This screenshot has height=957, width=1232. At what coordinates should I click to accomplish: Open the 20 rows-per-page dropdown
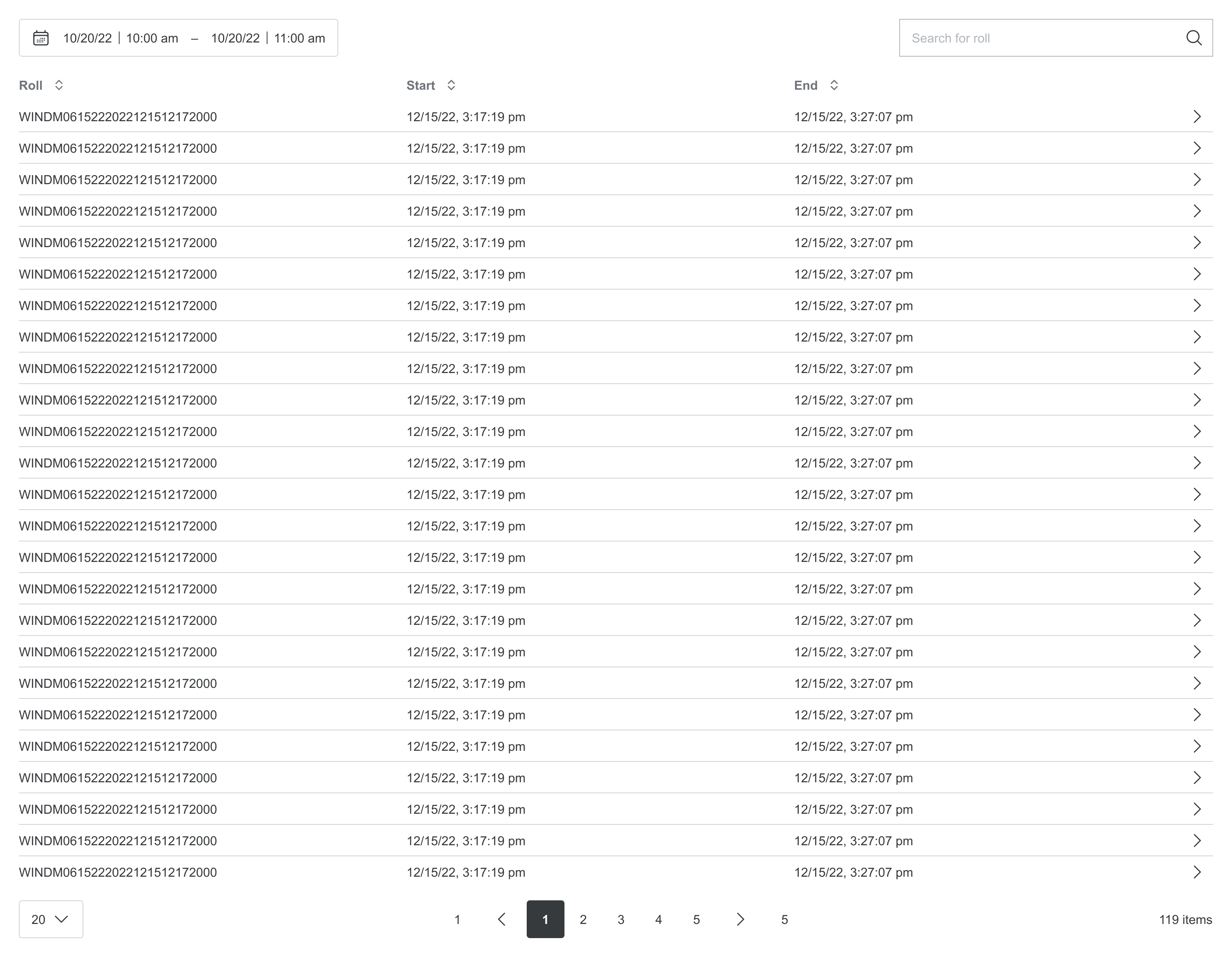(x=51, y=919)
